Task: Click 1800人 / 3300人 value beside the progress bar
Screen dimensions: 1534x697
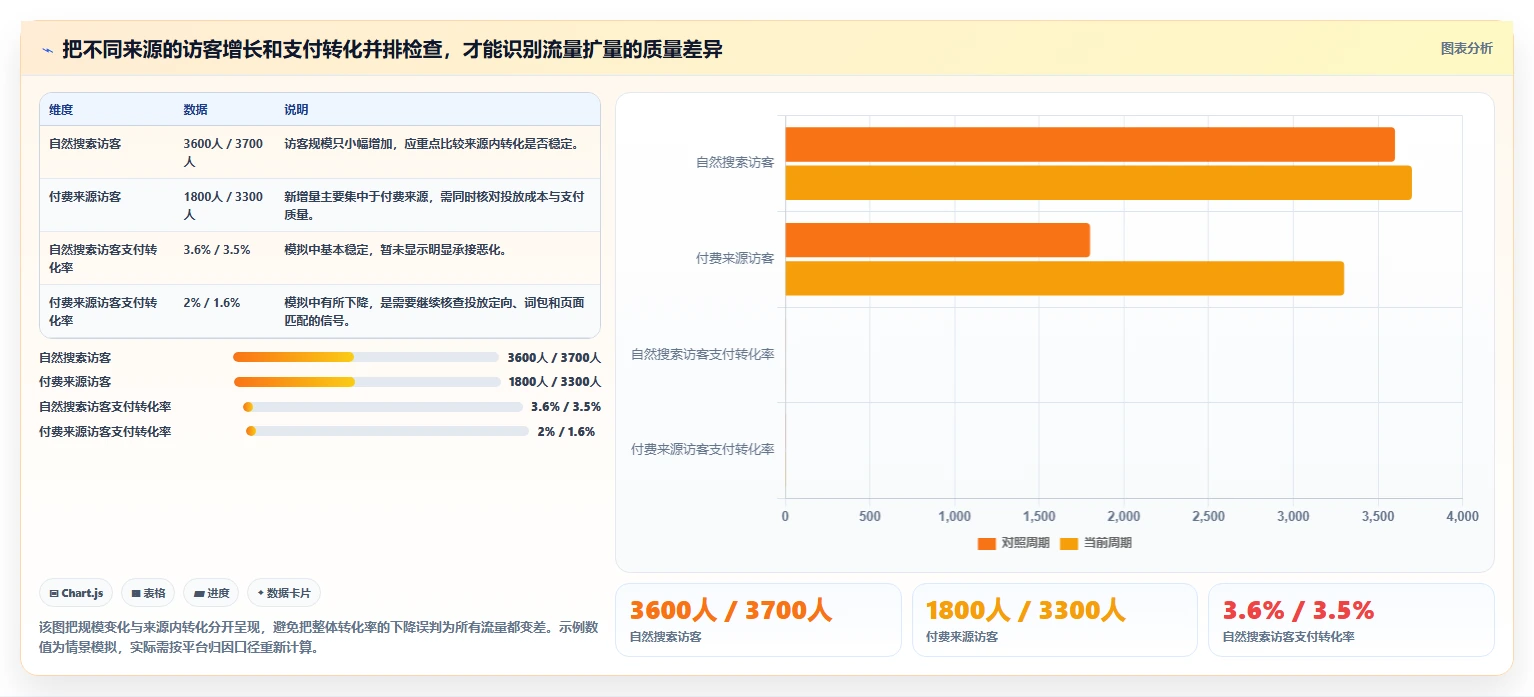Action: (x=555, y=382)
